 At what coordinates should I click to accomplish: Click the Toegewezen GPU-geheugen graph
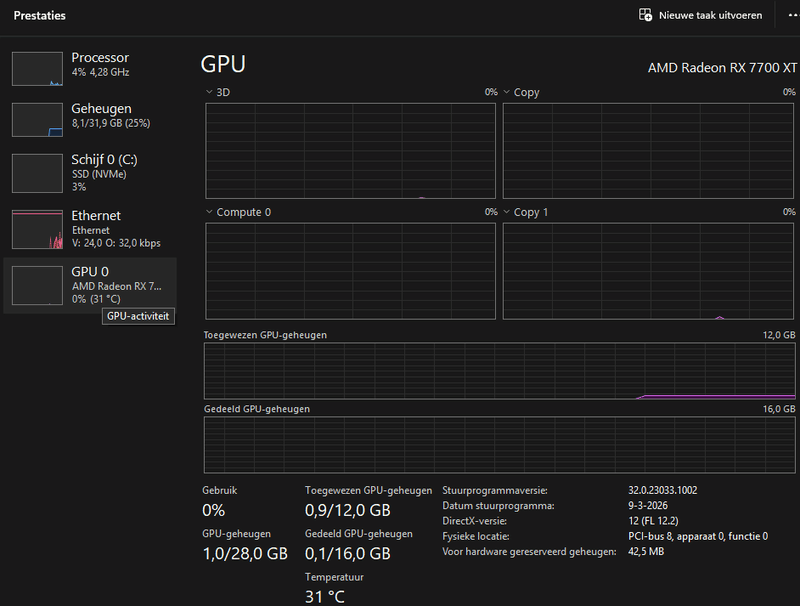499,371
